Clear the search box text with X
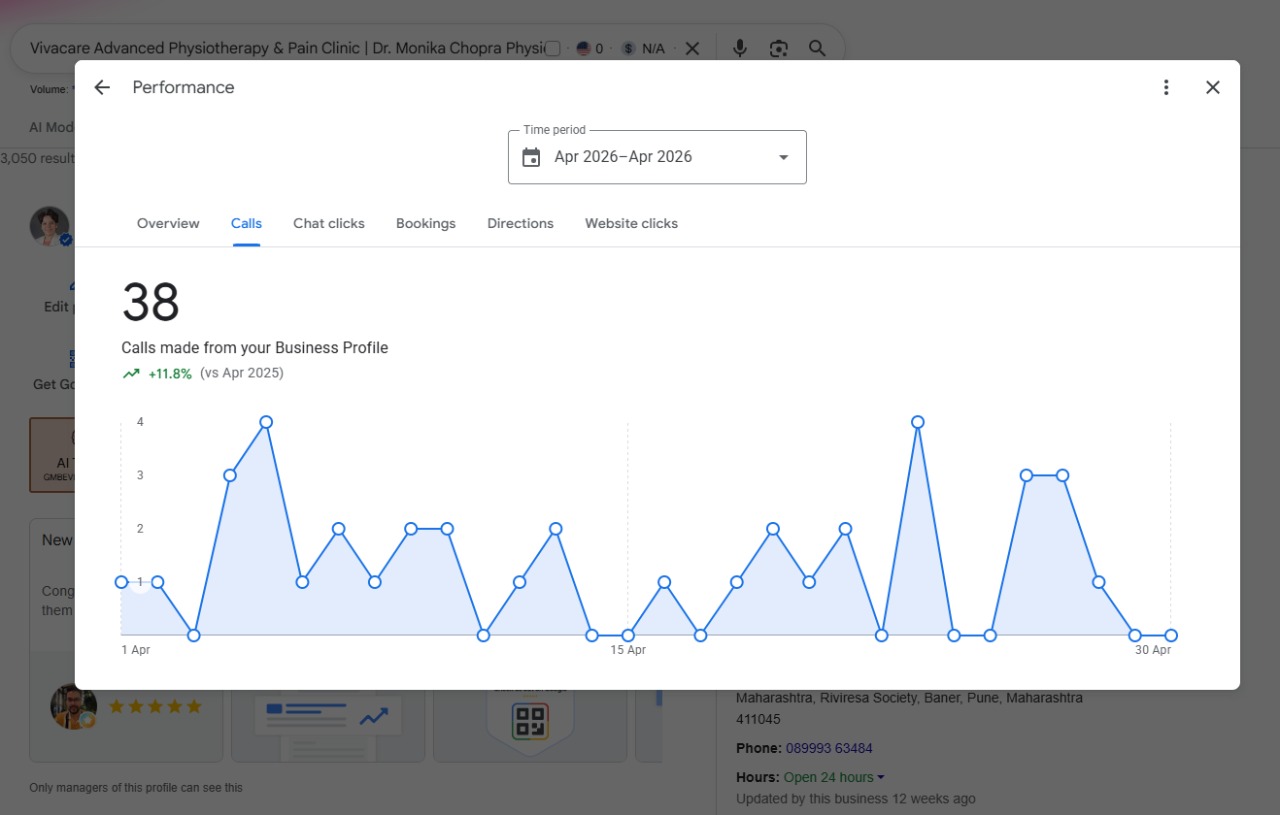The width and height of the screenshot is (1280, 815). (x=692, y=48)
